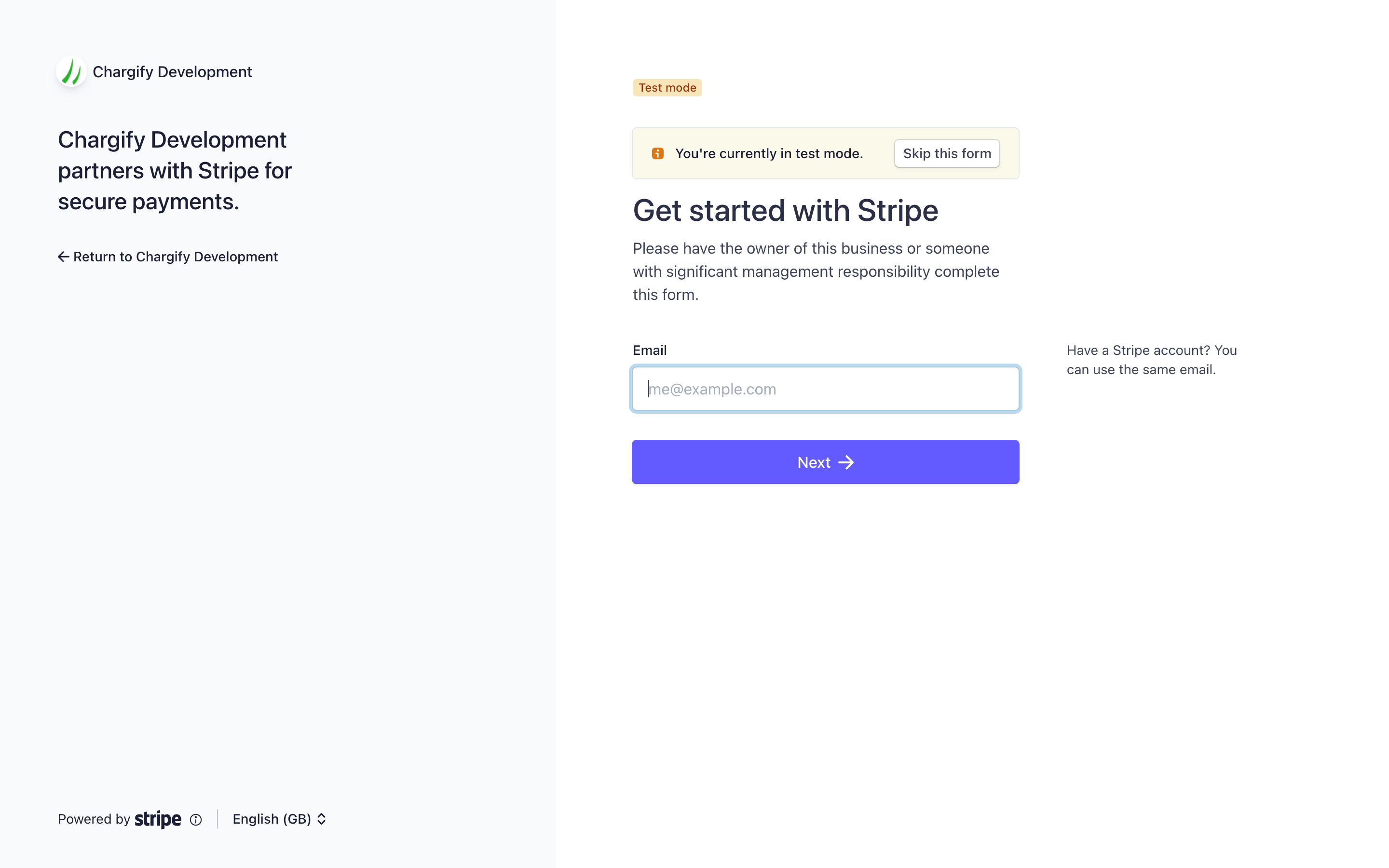
Task: Focus the Email input field
Action: point(825,389)
